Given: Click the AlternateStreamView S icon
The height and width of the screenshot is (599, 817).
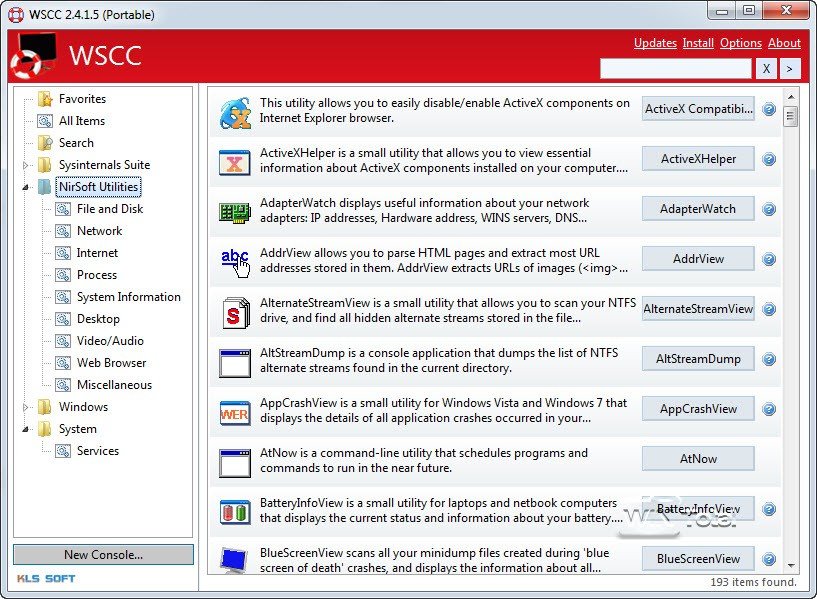Looking at the screenshot, I should [235, 313].
